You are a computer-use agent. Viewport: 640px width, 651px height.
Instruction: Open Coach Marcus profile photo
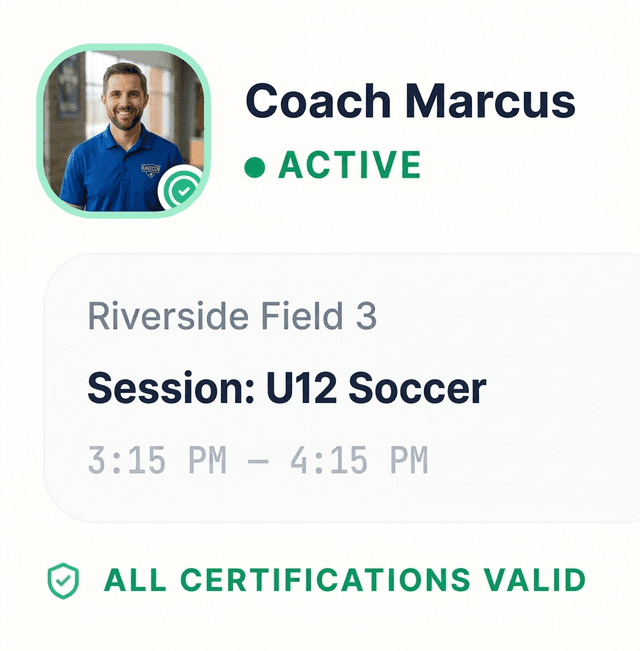coord(122,129)
